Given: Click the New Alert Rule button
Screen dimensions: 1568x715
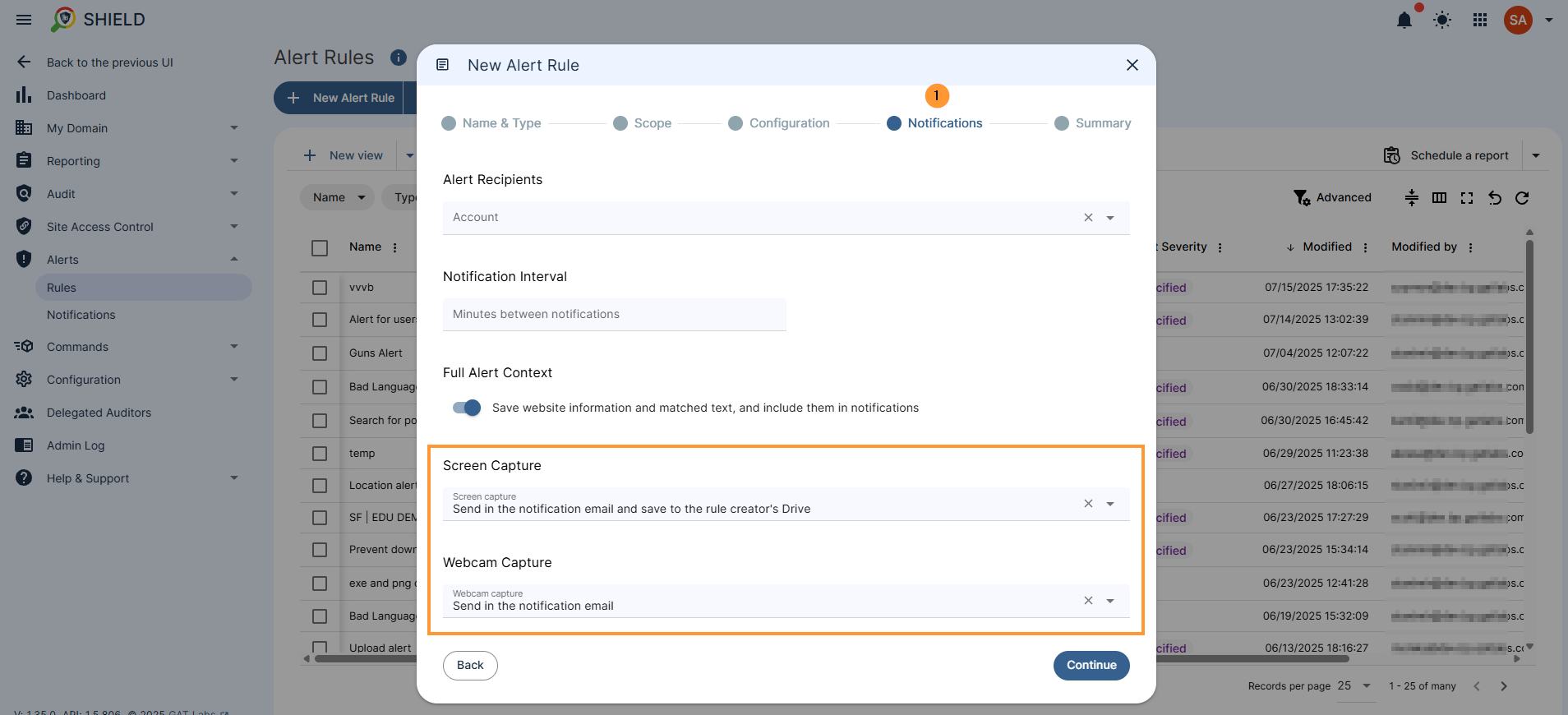Looking at the screenshot, I should (339, 98).
